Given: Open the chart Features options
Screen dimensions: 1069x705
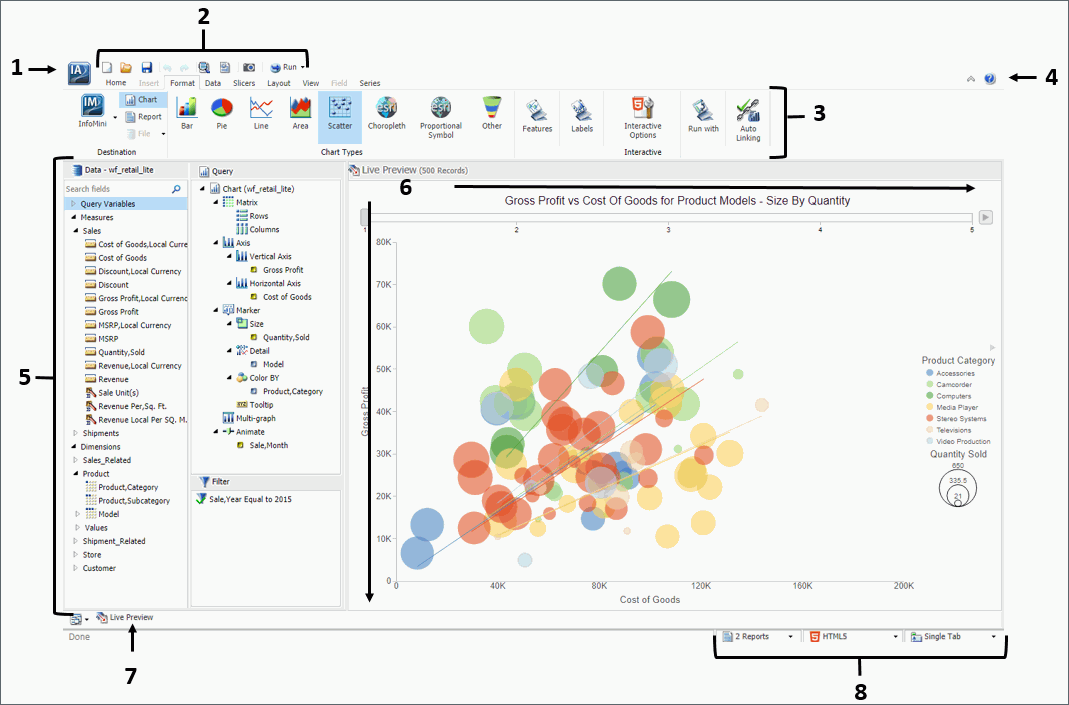Looking at the screenshot, I should (x=537, y=115).
